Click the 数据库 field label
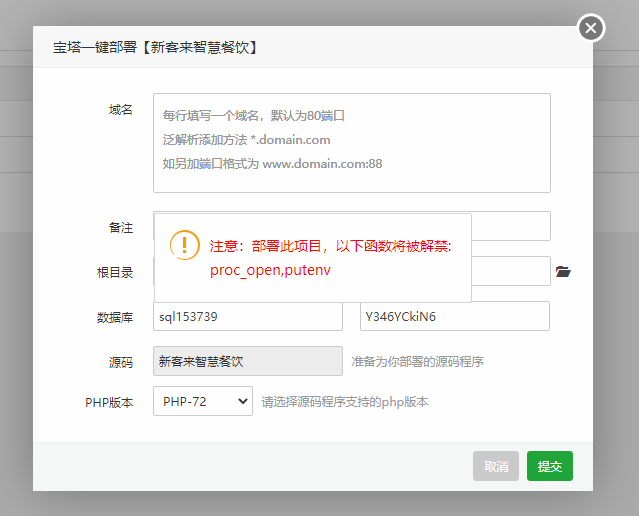The width and height of the screenshot is (639, 516). [x=115, y=317]
